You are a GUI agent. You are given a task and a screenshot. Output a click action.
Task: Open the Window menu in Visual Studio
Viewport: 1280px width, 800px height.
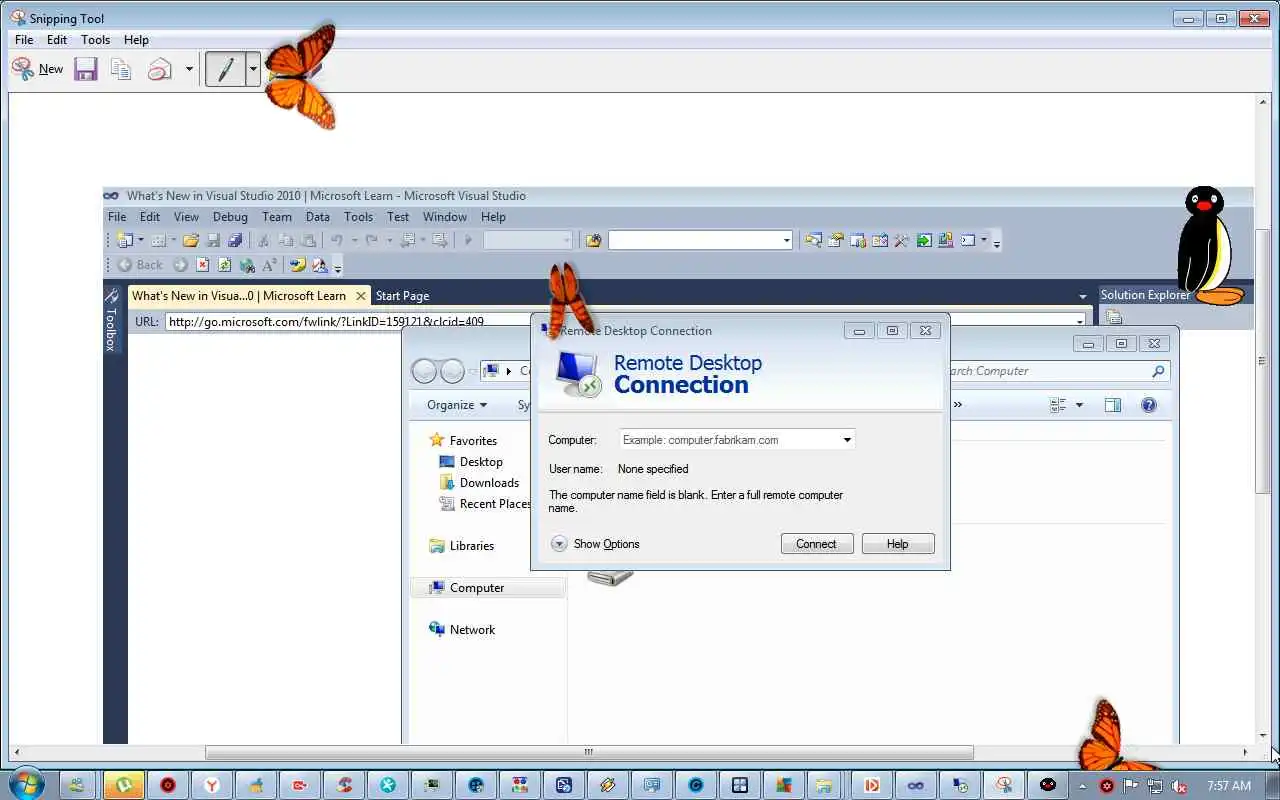(445, 216)
